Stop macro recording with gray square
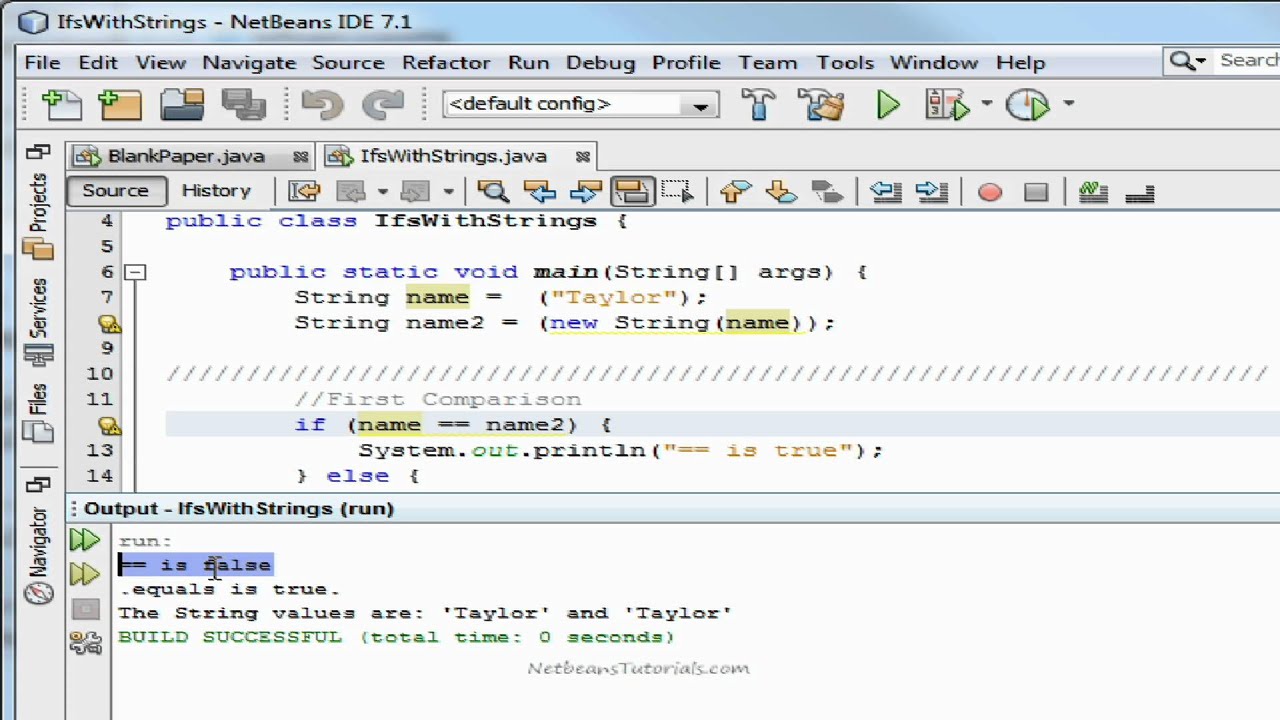Image resolution: width=1280 pixels, height=720 pixels. 1036,192
